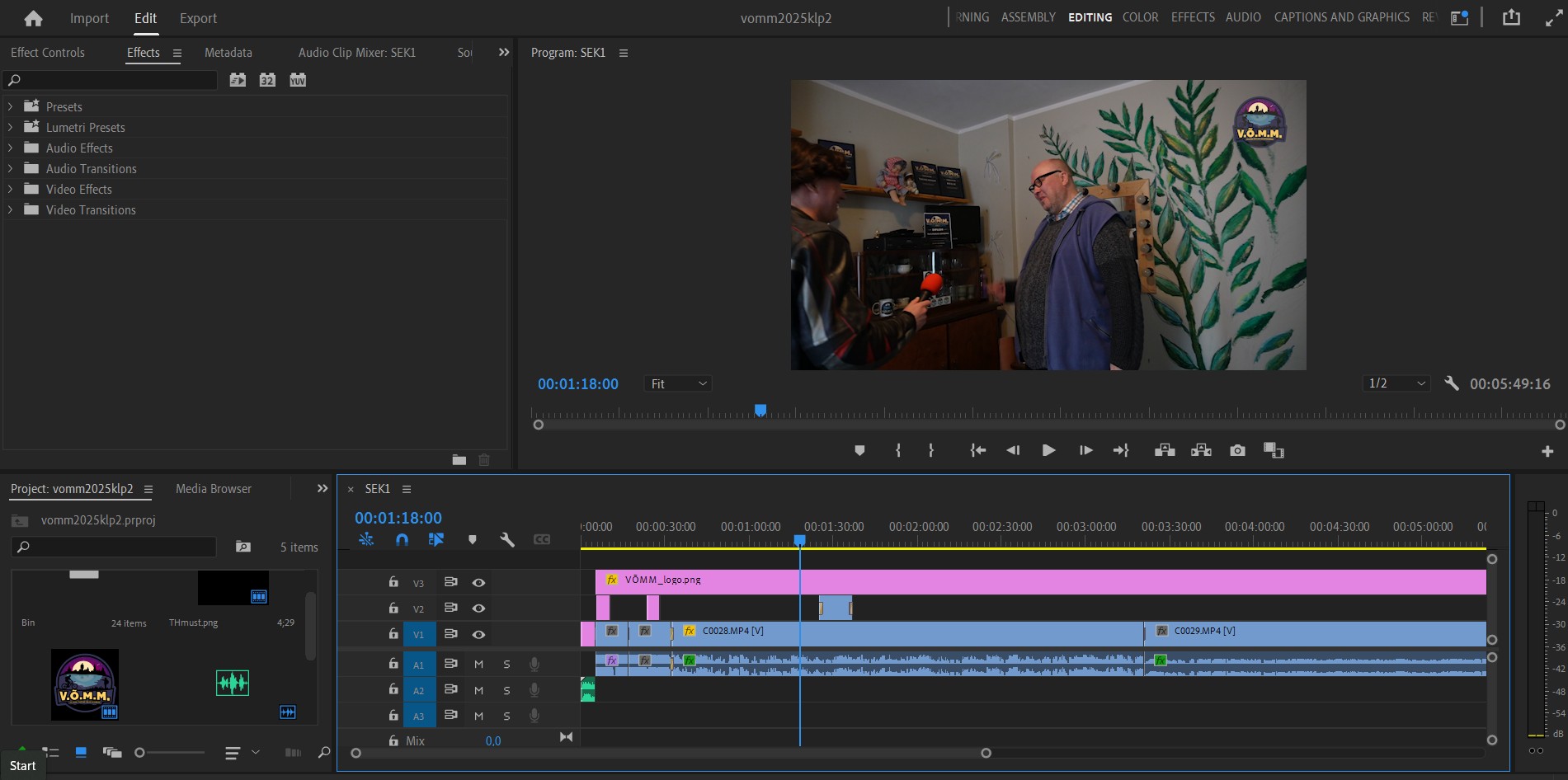Open the 1/2 playback resolution dropdown
The width and height of the screenshot is (1568, 780).
pos(1396,383)
